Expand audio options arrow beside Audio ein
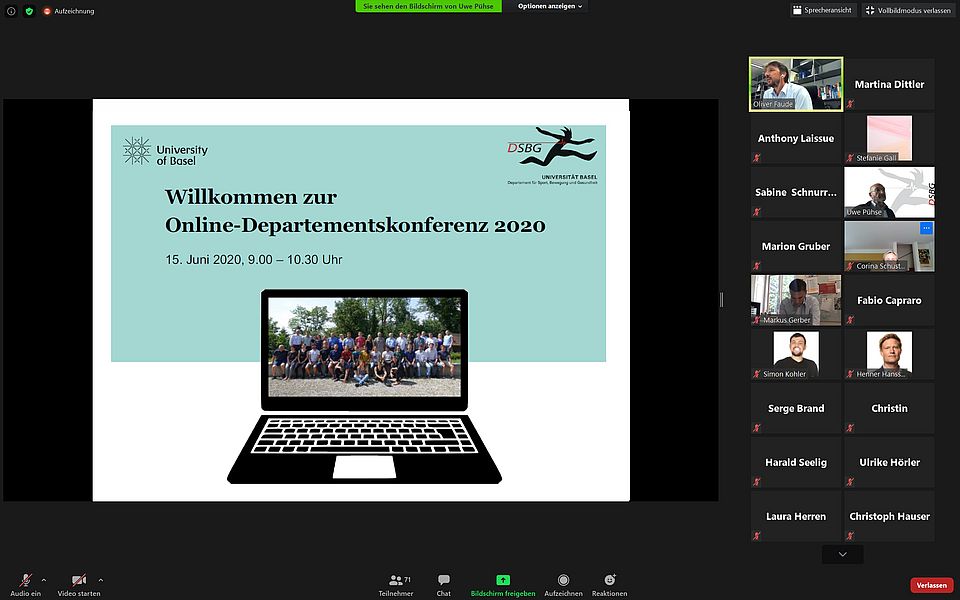The height and width of the screenshot is (600, 960). click(x=44, y=580)
